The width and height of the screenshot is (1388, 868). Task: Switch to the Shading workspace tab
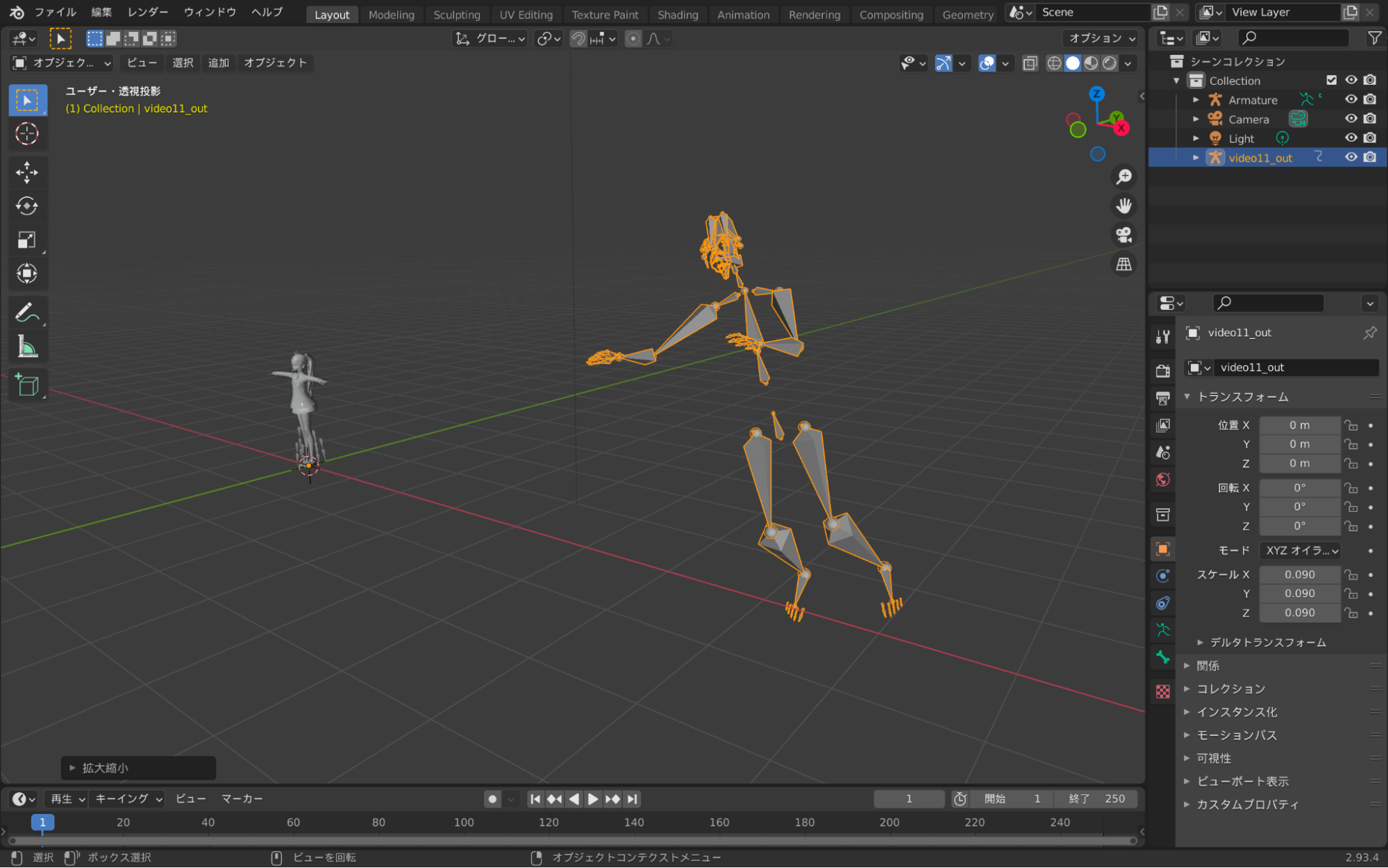pos(678,15)
